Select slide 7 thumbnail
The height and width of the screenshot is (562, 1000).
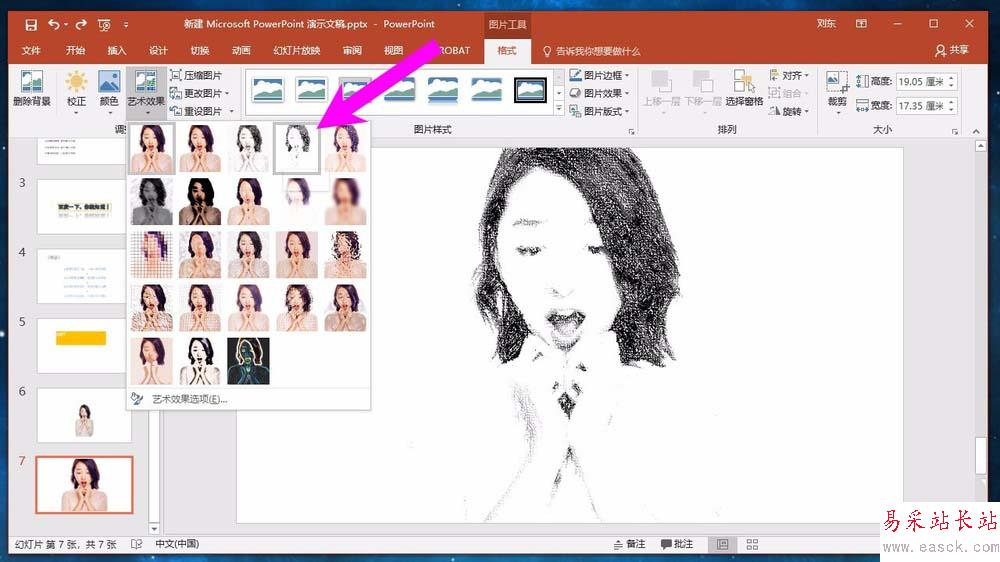pyautogui.click(x=84, y=485)
